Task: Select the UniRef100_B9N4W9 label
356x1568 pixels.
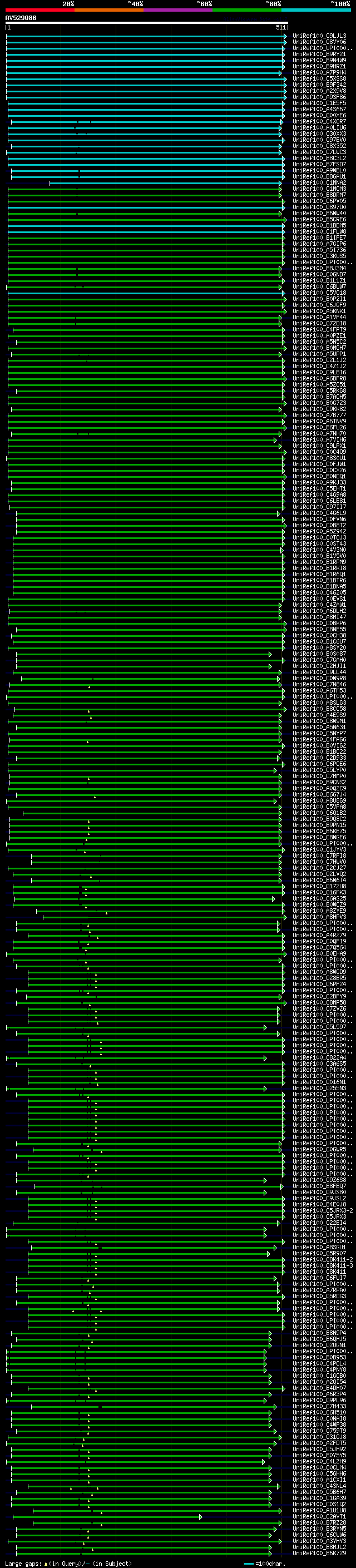Action: point(319,61)
